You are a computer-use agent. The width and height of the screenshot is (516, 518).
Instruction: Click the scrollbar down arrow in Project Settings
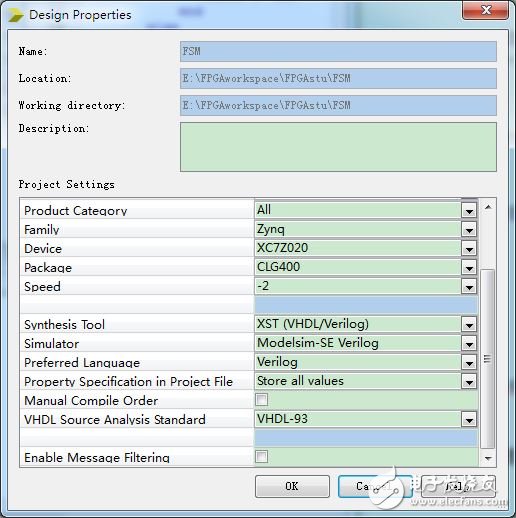488,459
